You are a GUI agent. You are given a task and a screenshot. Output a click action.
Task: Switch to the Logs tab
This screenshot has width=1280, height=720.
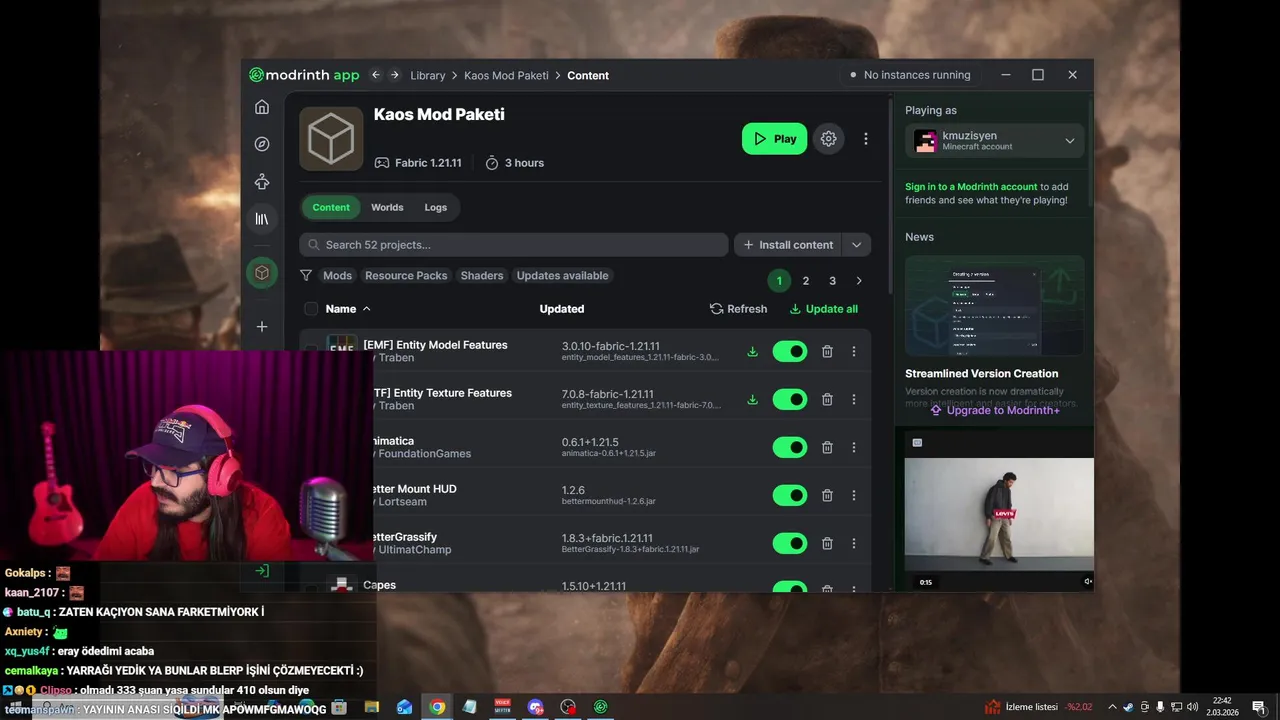[x=436, y=207]
